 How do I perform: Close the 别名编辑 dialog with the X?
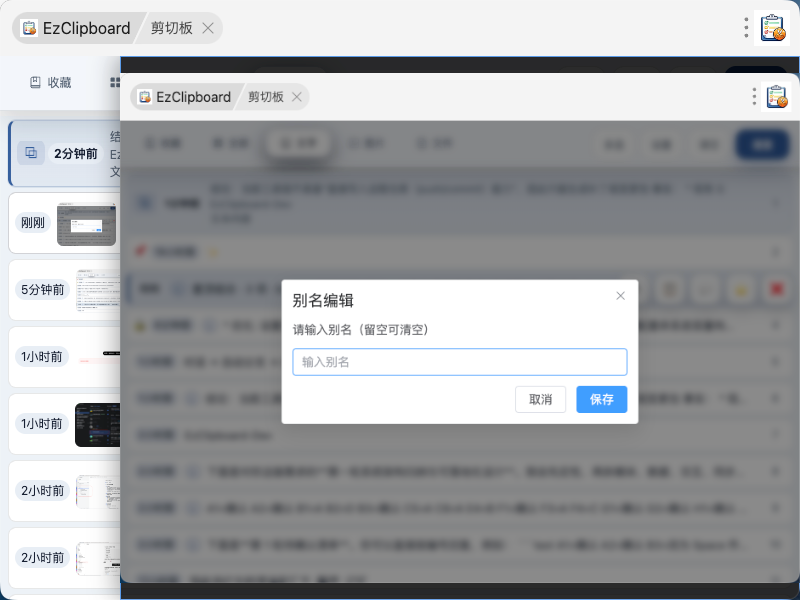pos(620,296)
